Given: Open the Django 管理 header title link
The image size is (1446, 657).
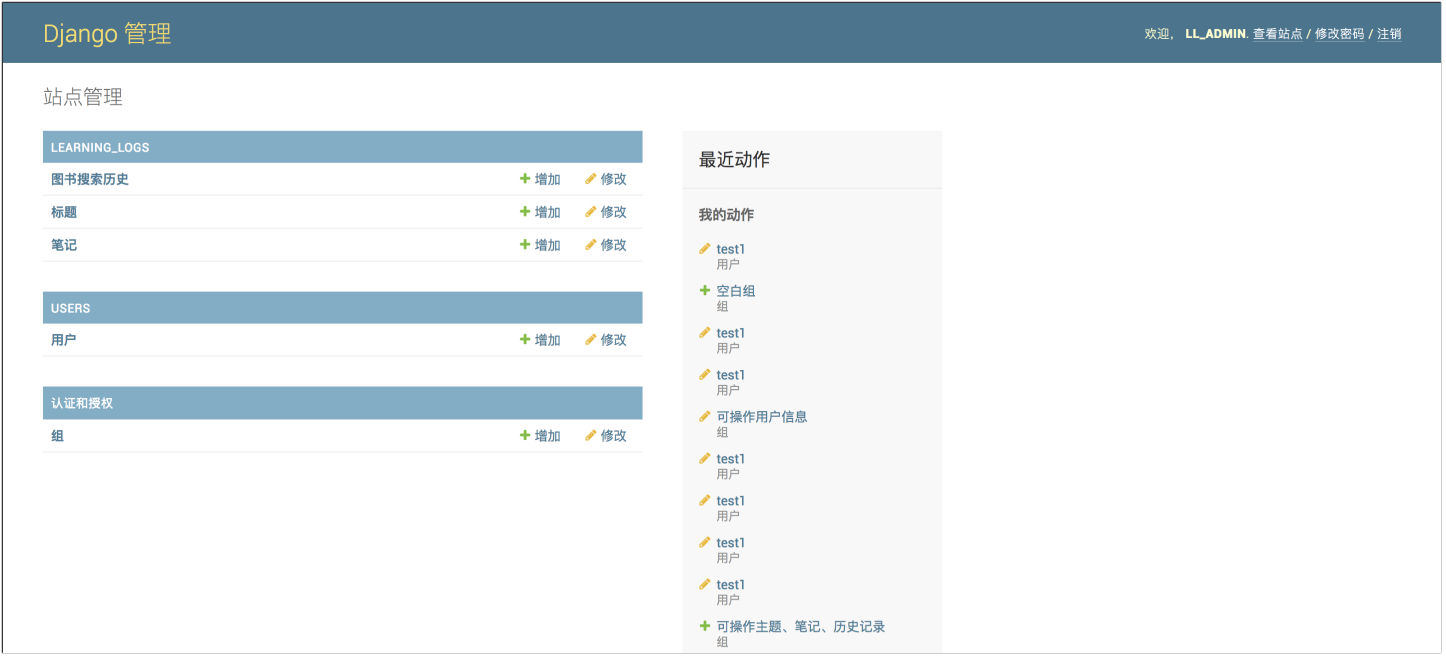Looking at the screenshot, I should [107, 33].
